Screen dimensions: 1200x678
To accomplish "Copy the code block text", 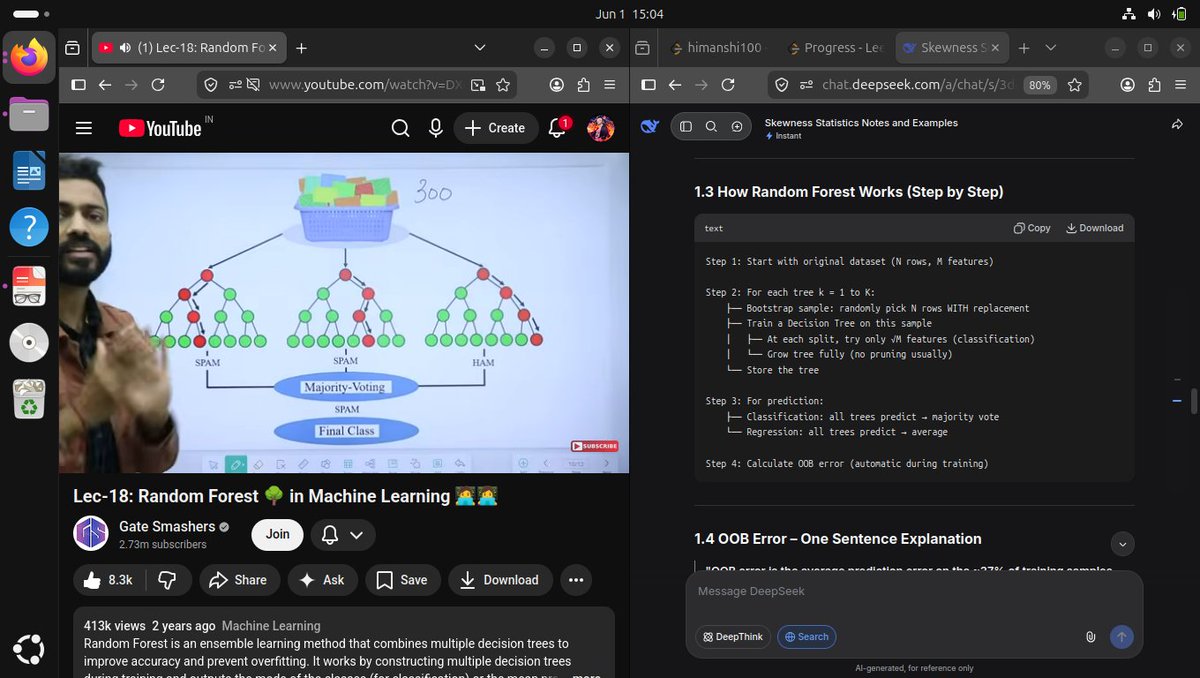I will coord(1032,228).
